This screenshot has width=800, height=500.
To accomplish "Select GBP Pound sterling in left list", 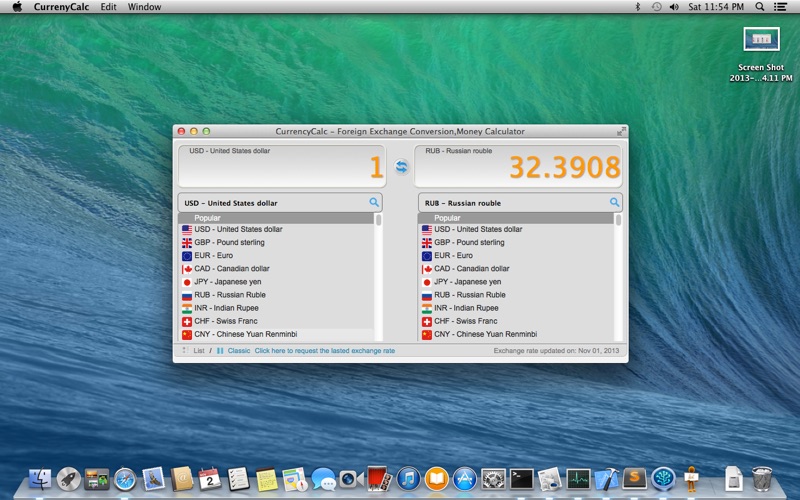I will [x=276, y=242].
